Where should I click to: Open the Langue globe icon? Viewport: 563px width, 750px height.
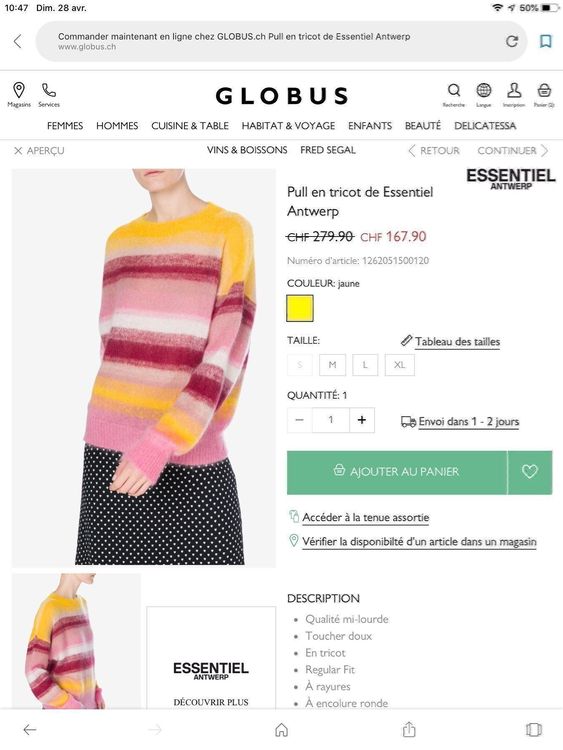(484, 90)
